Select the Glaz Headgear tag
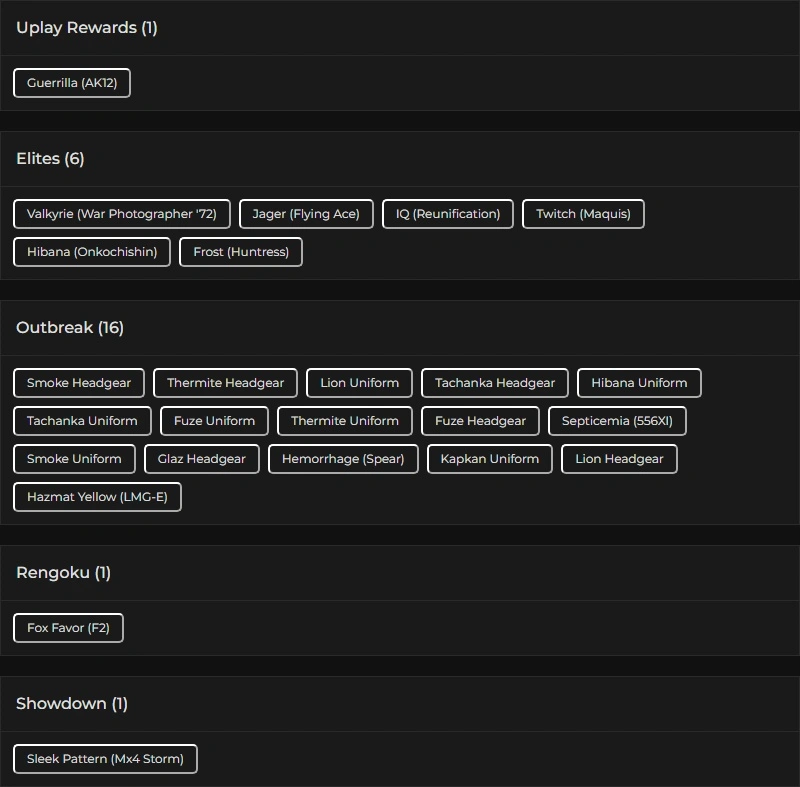 [201, 459]
